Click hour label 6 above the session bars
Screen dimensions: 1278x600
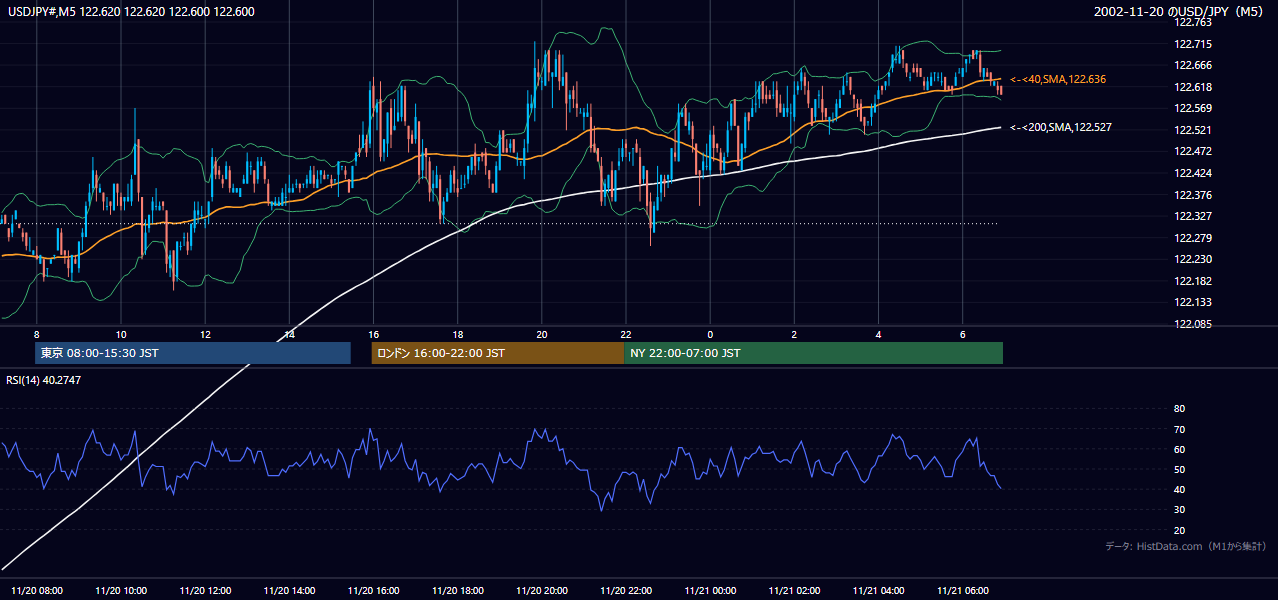962,334
